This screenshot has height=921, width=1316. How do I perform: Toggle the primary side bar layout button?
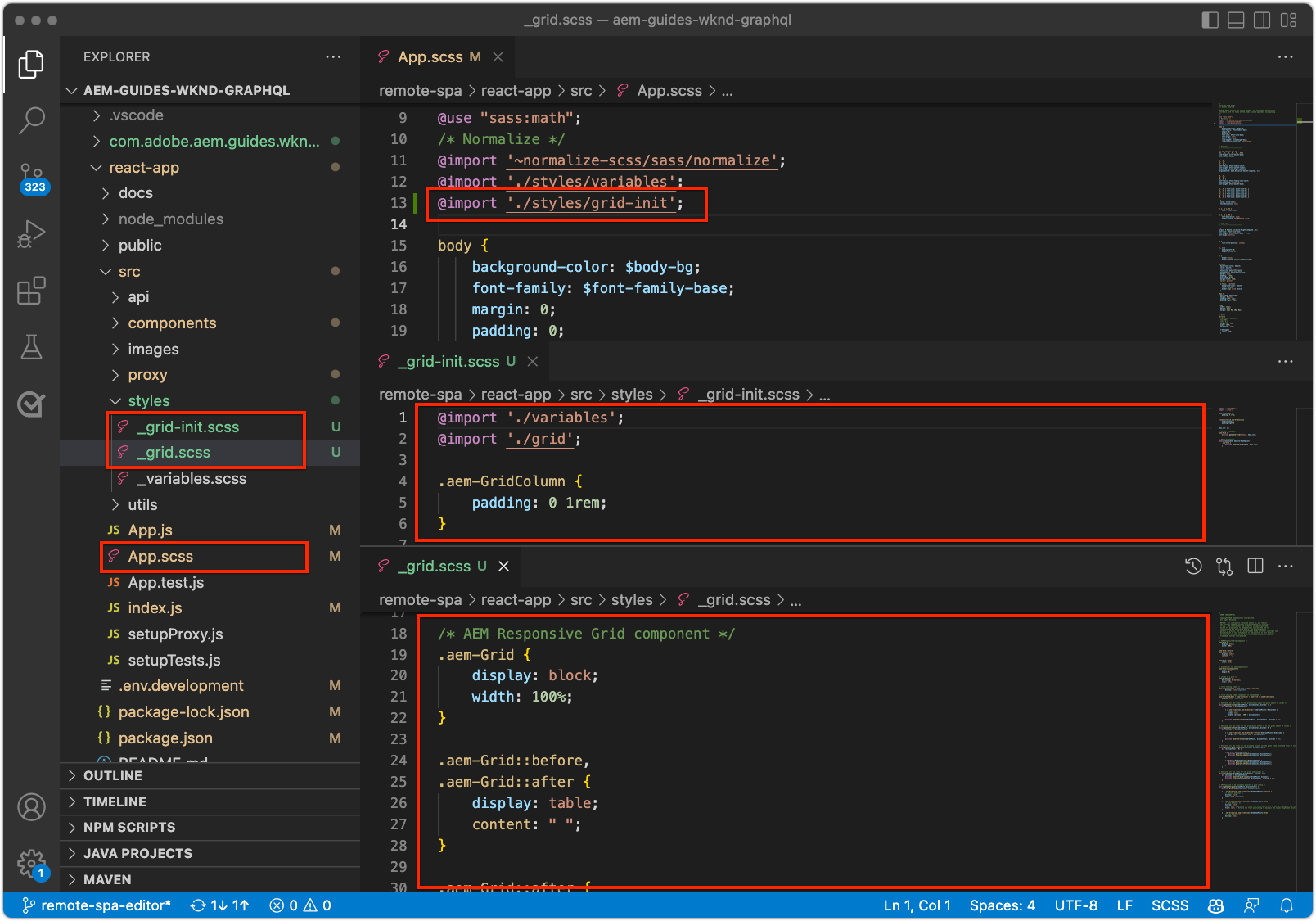pyautogui.click(x=1210, y=20)
